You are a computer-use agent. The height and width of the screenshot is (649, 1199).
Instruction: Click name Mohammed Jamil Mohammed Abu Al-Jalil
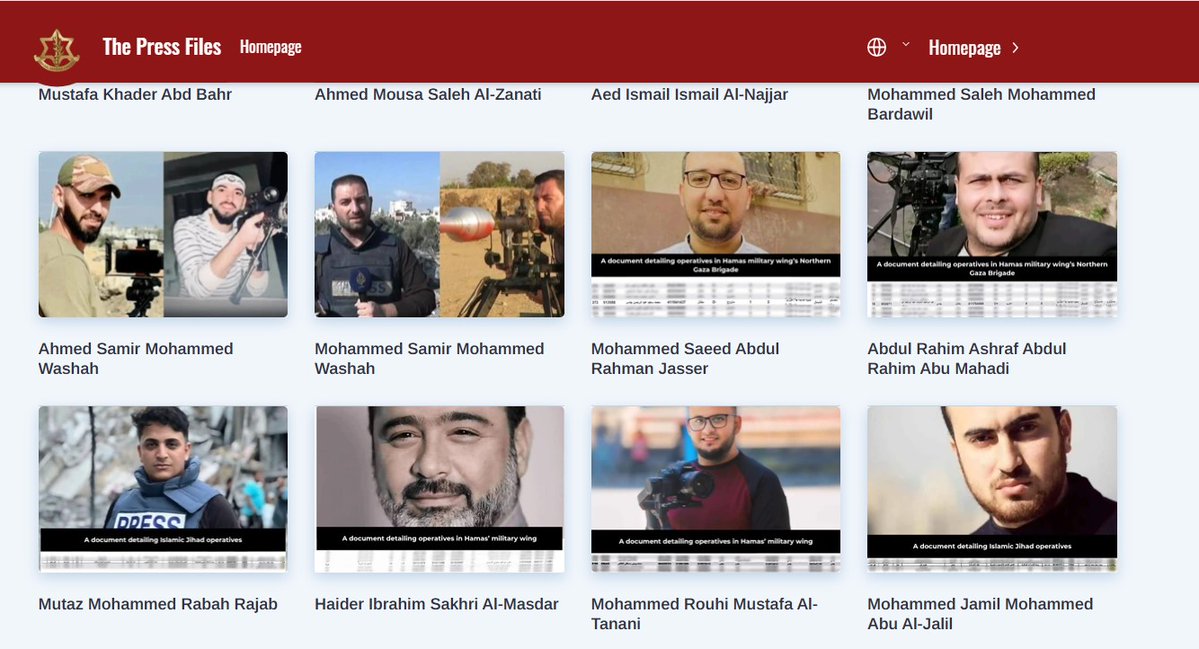tap(980, 614)
